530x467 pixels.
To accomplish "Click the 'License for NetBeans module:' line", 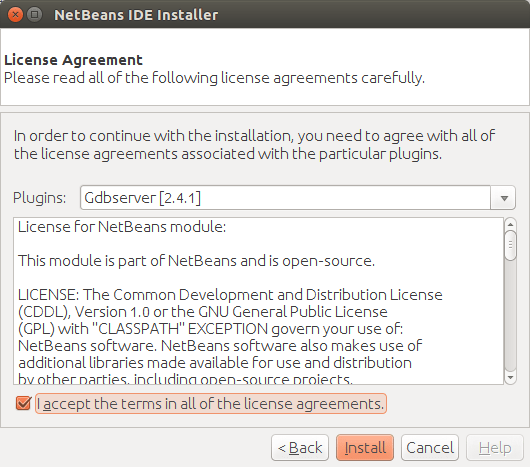I will (122, 227).
